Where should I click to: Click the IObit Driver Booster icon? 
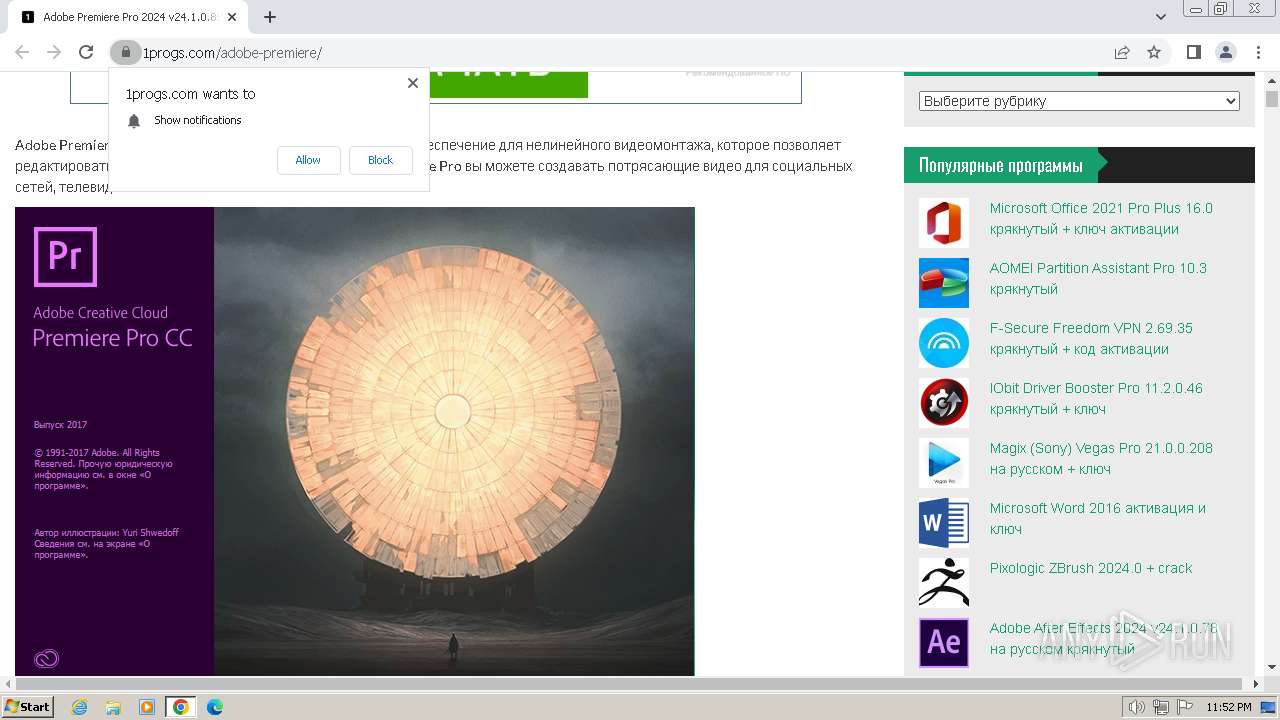click(944, 403)
